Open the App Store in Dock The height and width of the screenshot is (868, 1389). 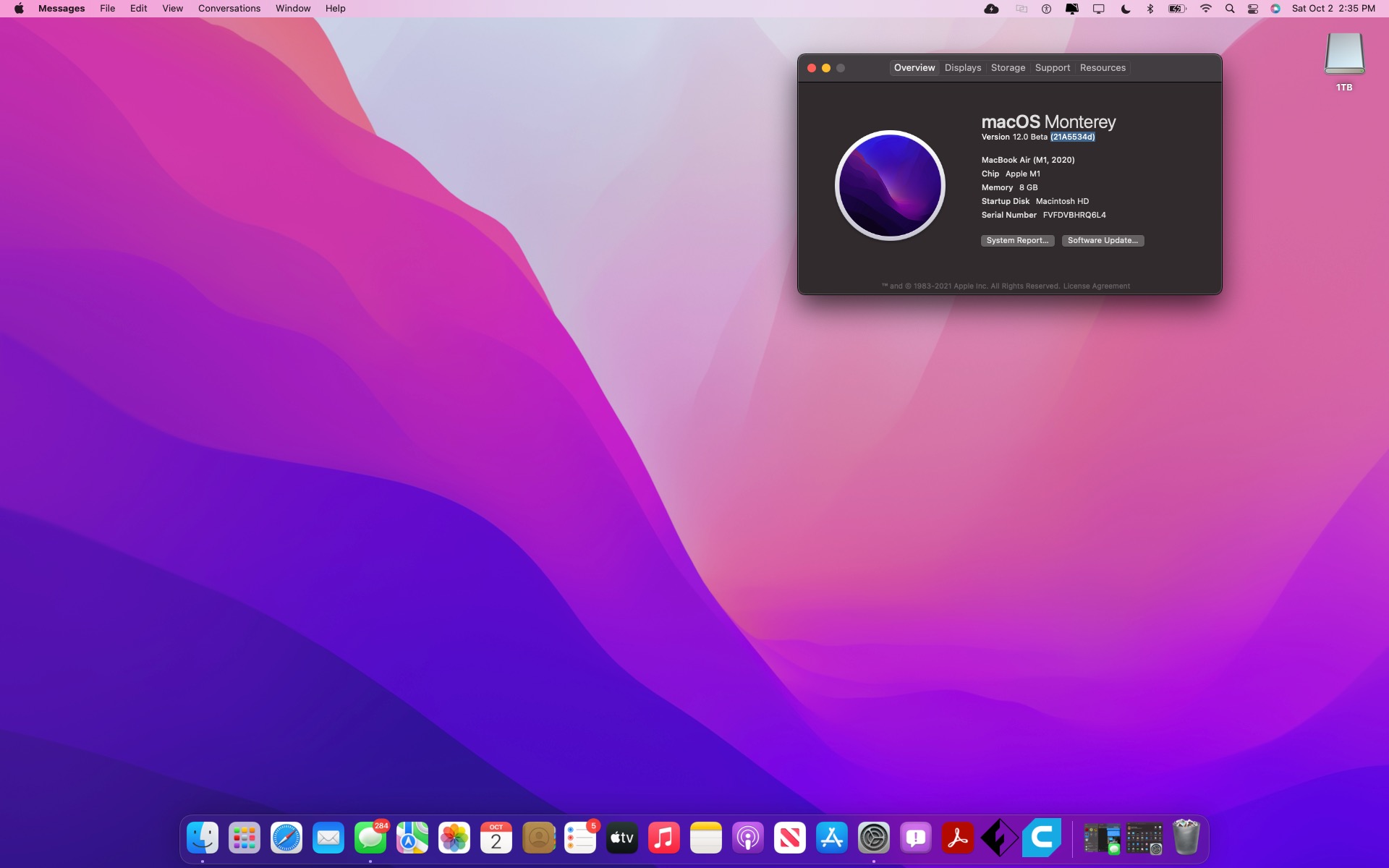[832, 838]
